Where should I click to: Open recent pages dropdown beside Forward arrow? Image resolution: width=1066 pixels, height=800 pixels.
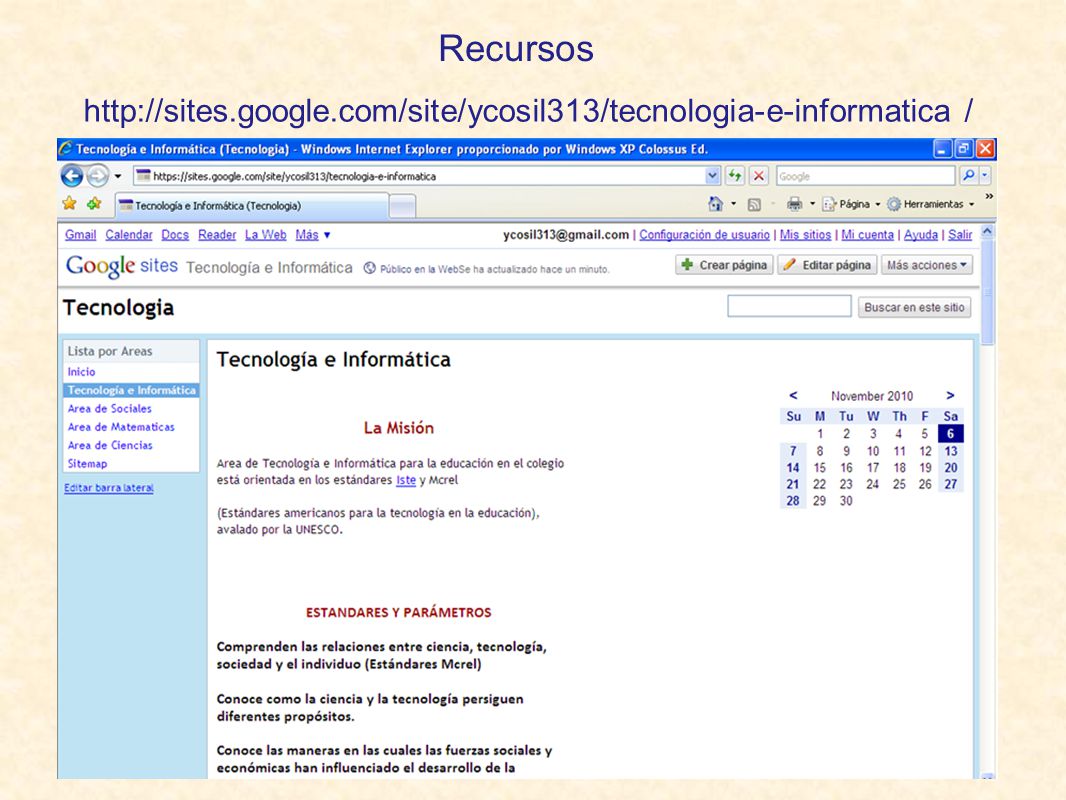[x=118, y=176]
